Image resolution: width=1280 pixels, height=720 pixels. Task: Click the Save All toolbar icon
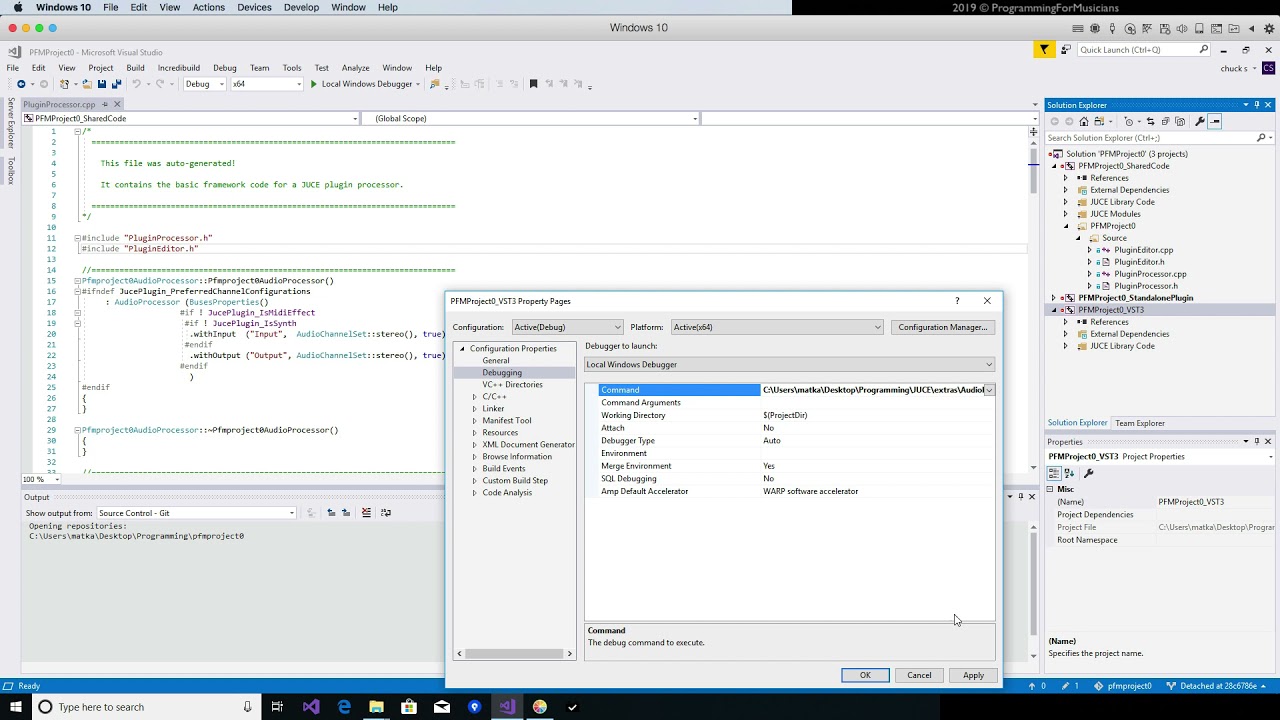(116, 84)
